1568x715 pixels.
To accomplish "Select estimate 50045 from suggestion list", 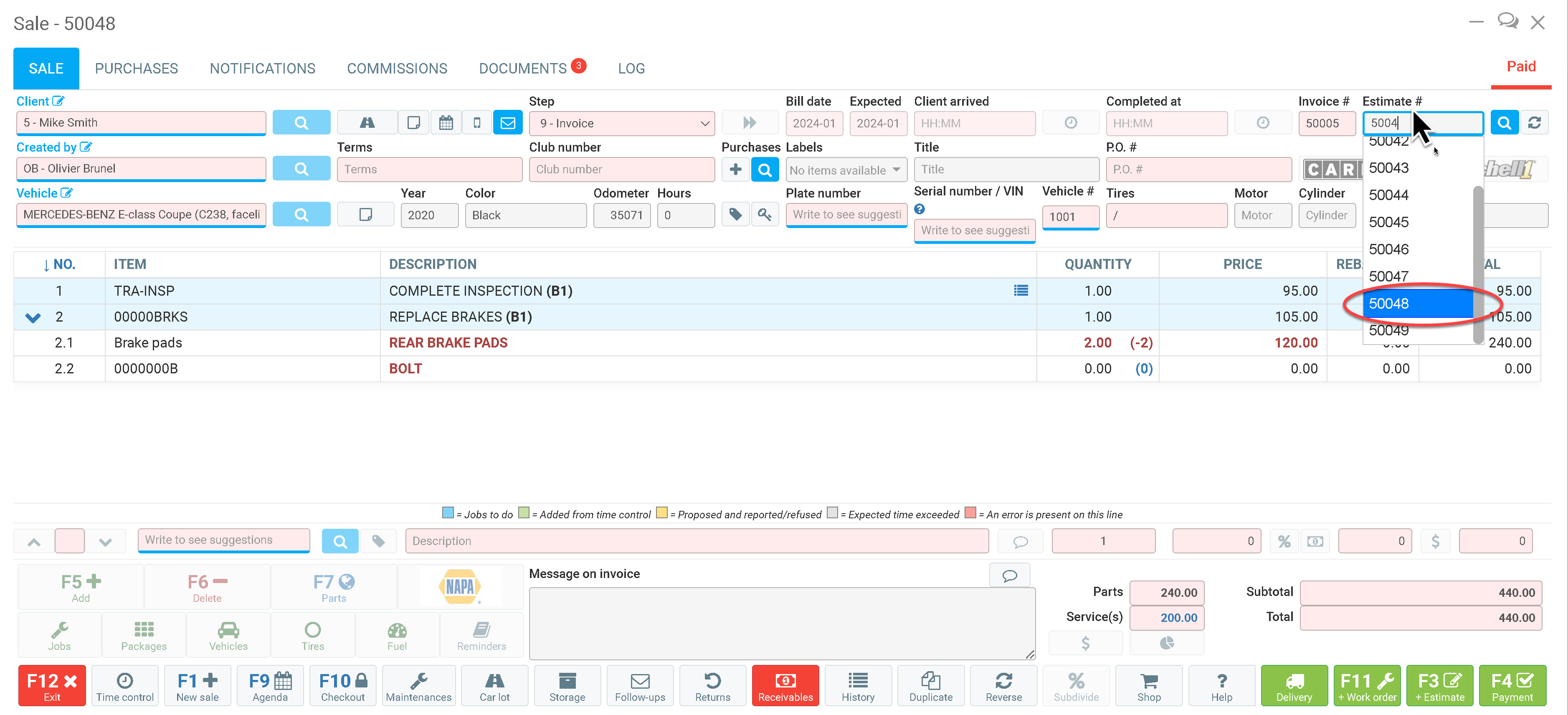I will (1388, 222).
